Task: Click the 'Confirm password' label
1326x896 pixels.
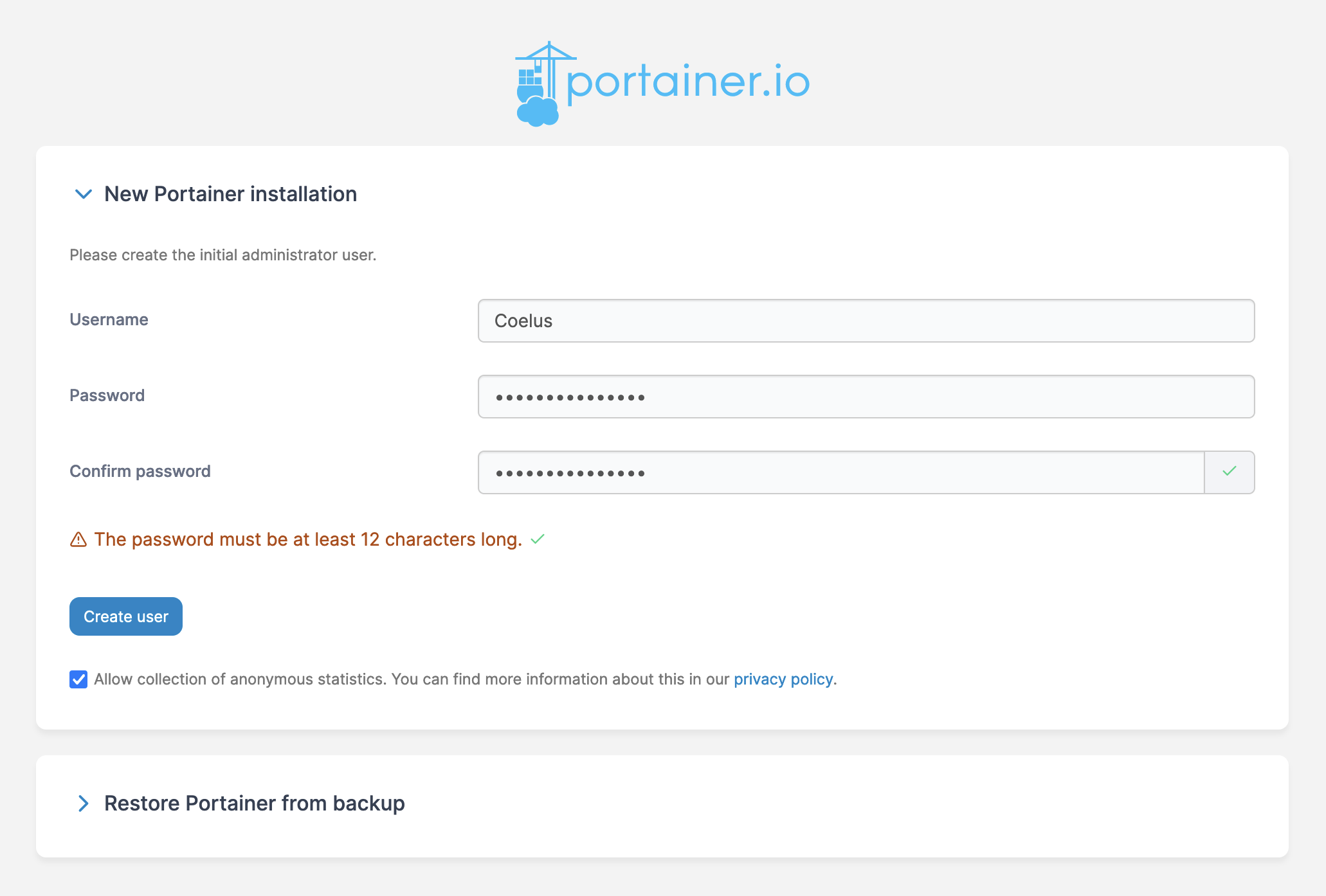Action: (x=140, y=471)
